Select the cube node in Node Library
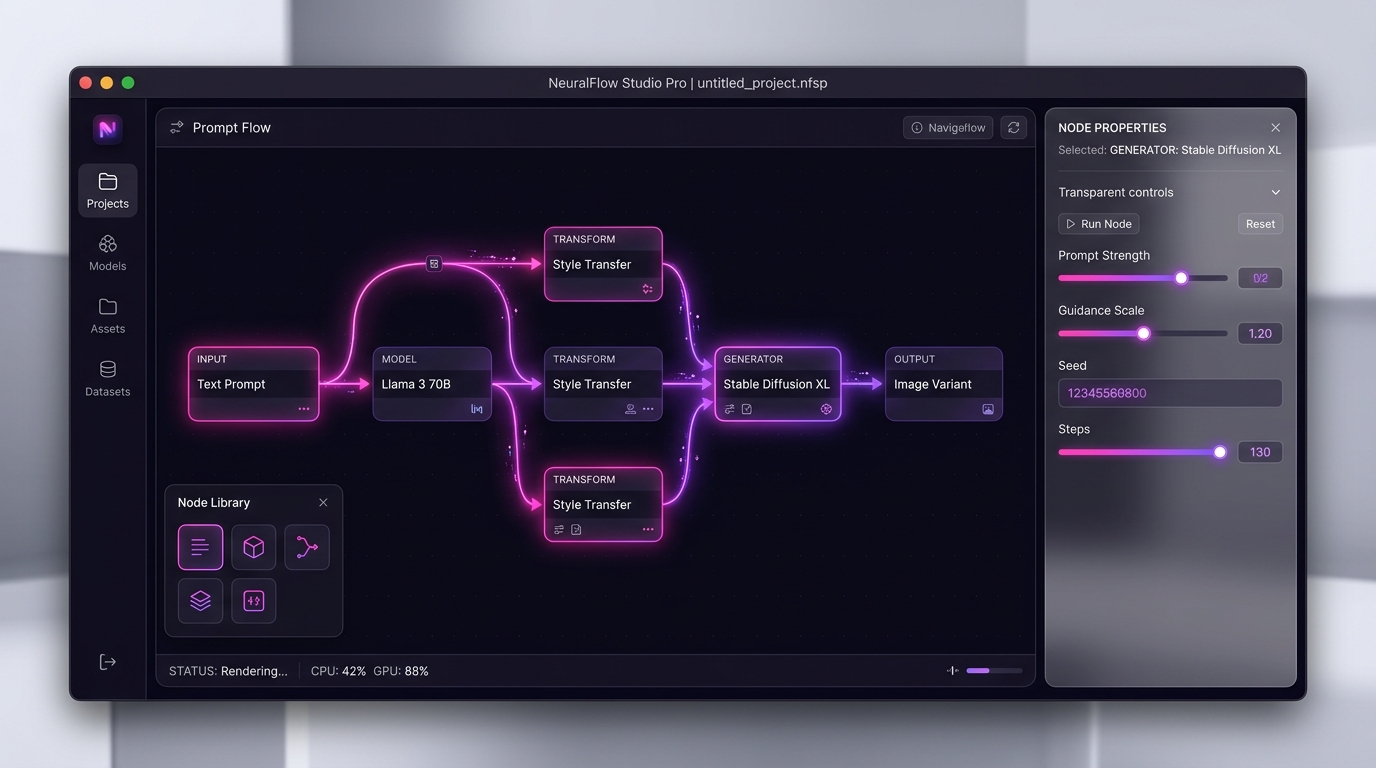 pyautogui.click(x=254, y=547)
